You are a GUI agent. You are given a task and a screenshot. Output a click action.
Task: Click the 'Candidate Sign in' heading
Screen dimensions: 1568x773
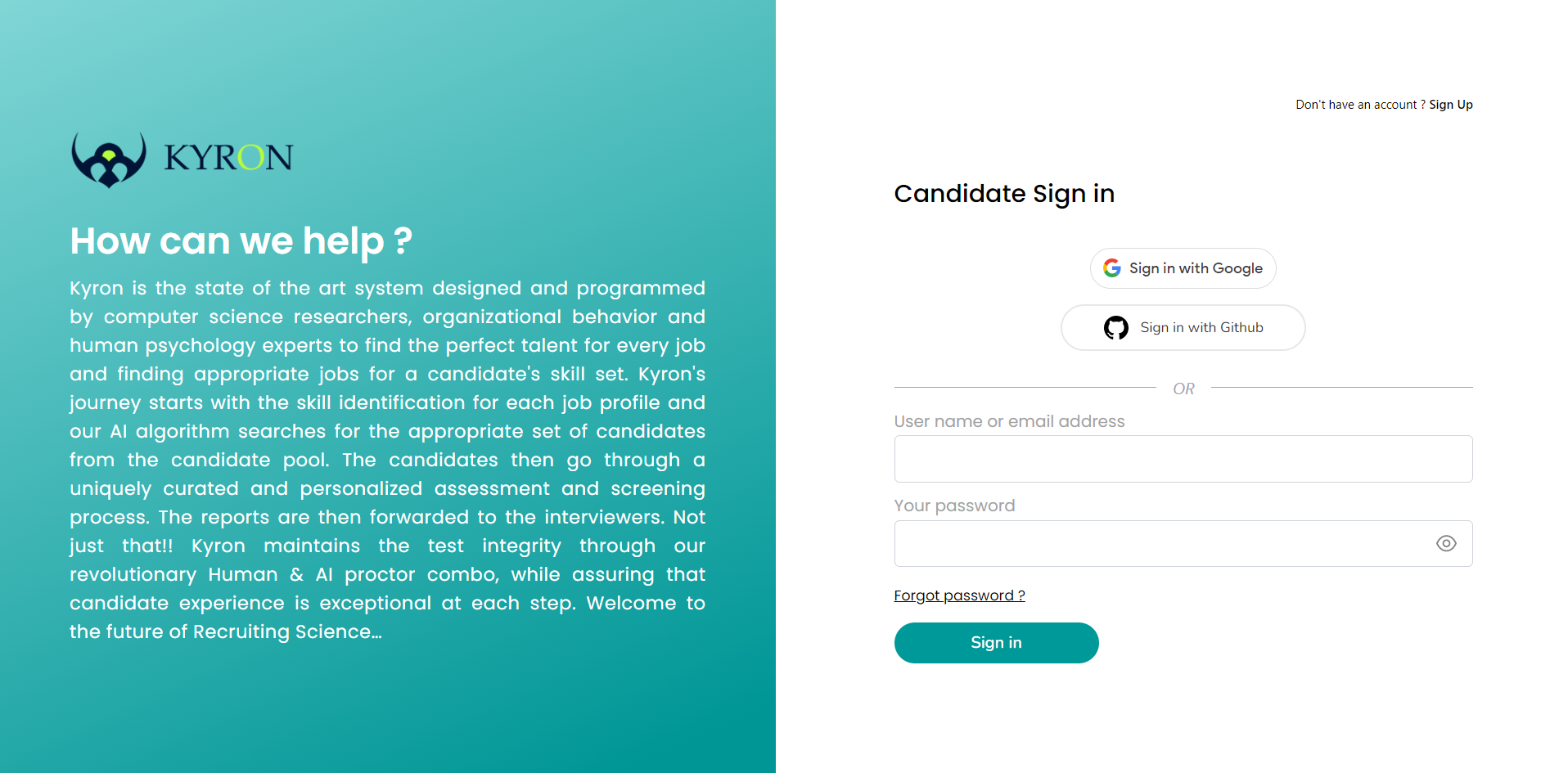[x=1004, y=194]
